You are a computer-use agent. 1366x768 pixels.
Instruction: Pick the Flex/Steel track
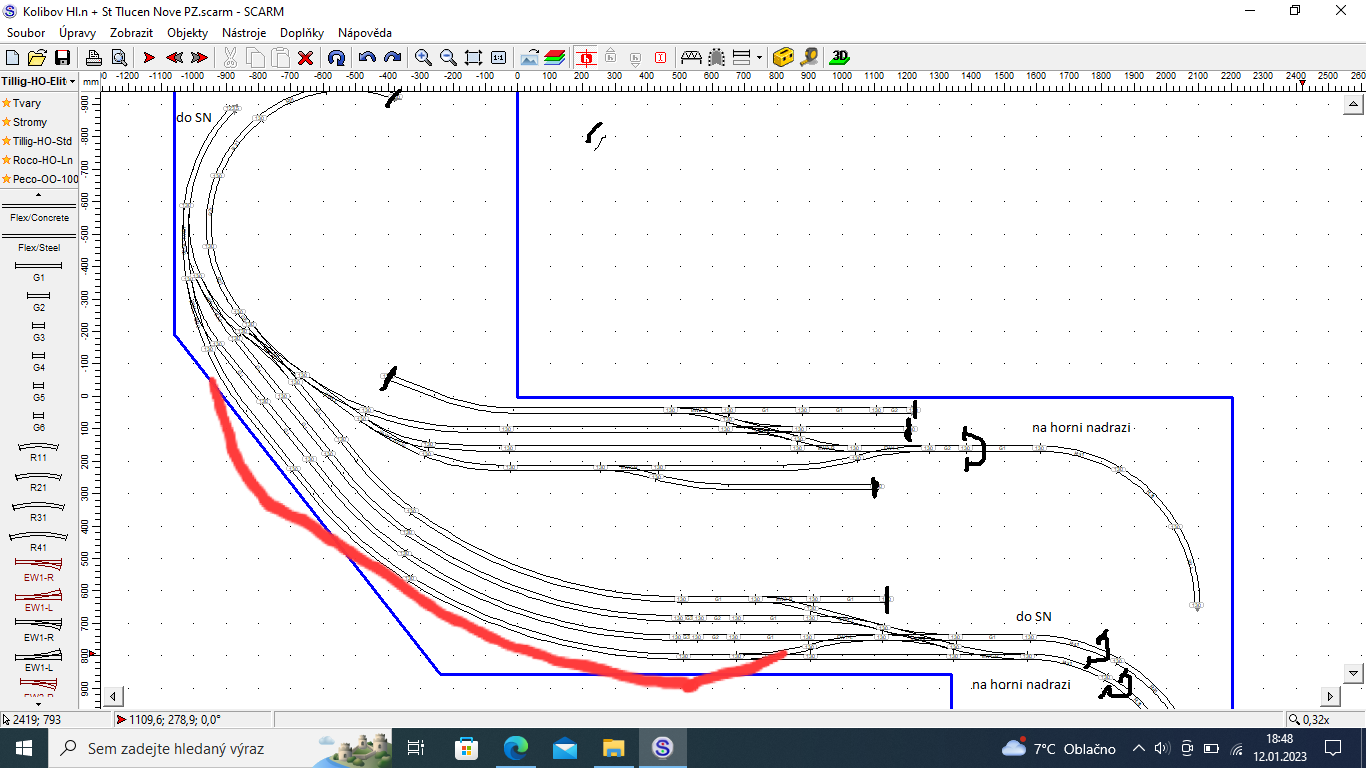(x=39, y=247)
